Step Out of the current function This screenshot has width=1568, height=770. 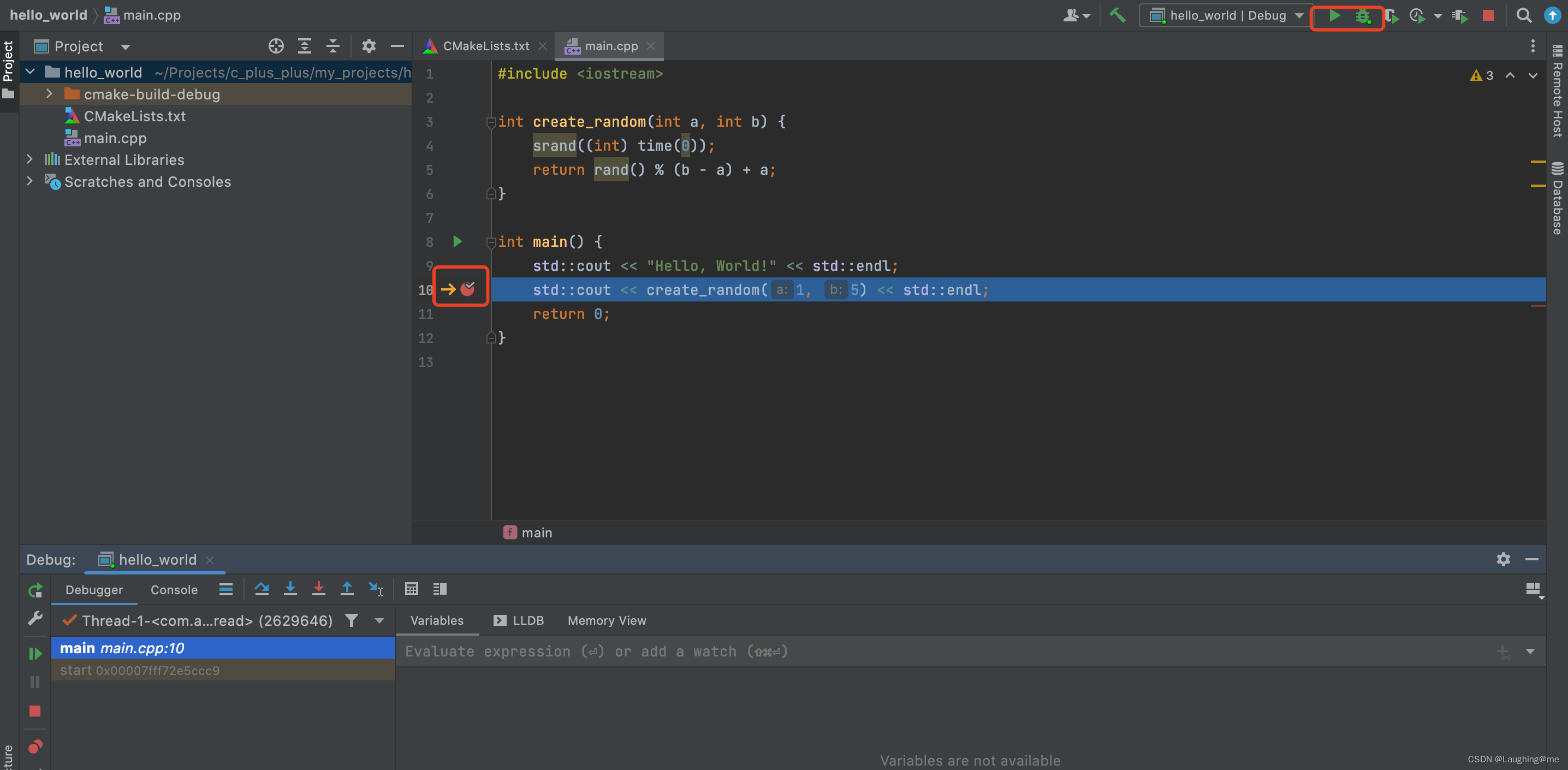tap(347, 589)
